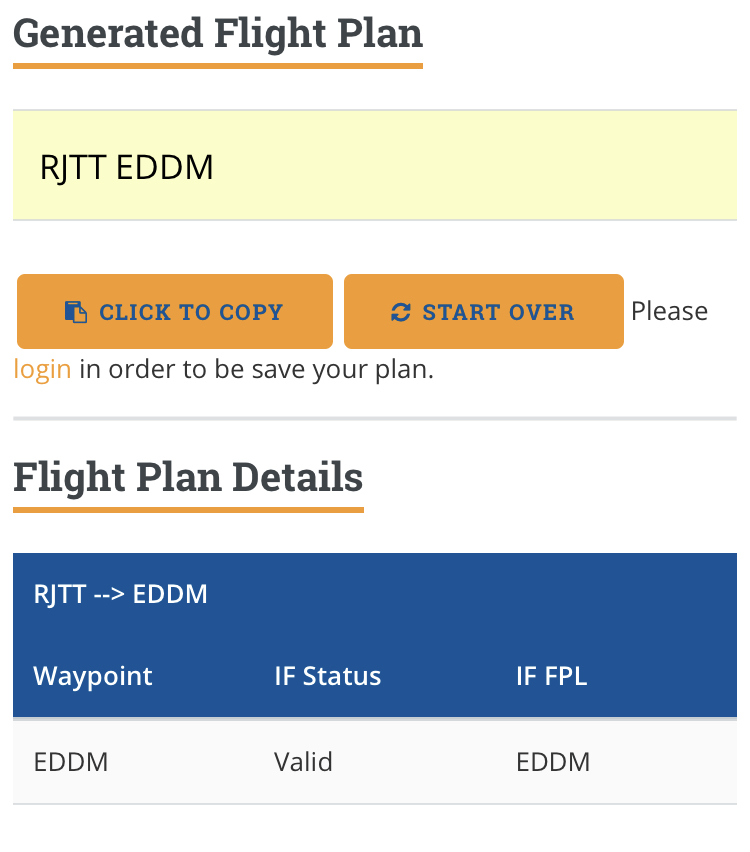Click the EDDM cell under IF FPL
This screenshot has height=852, width=750.
pyautogui.click(x=553, y=762)
